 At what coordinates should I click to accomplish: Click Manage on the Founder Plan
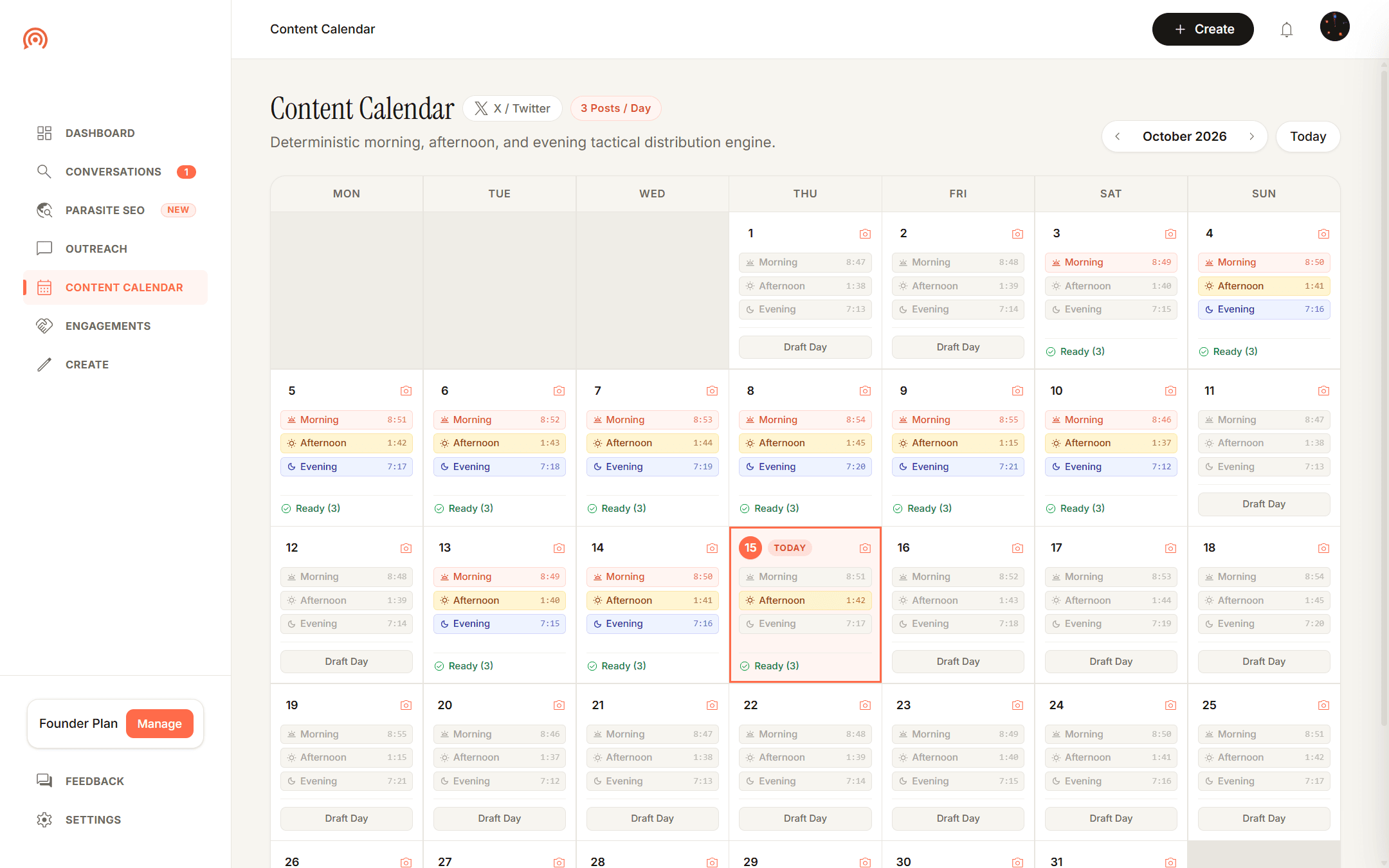tap(159, 724)
